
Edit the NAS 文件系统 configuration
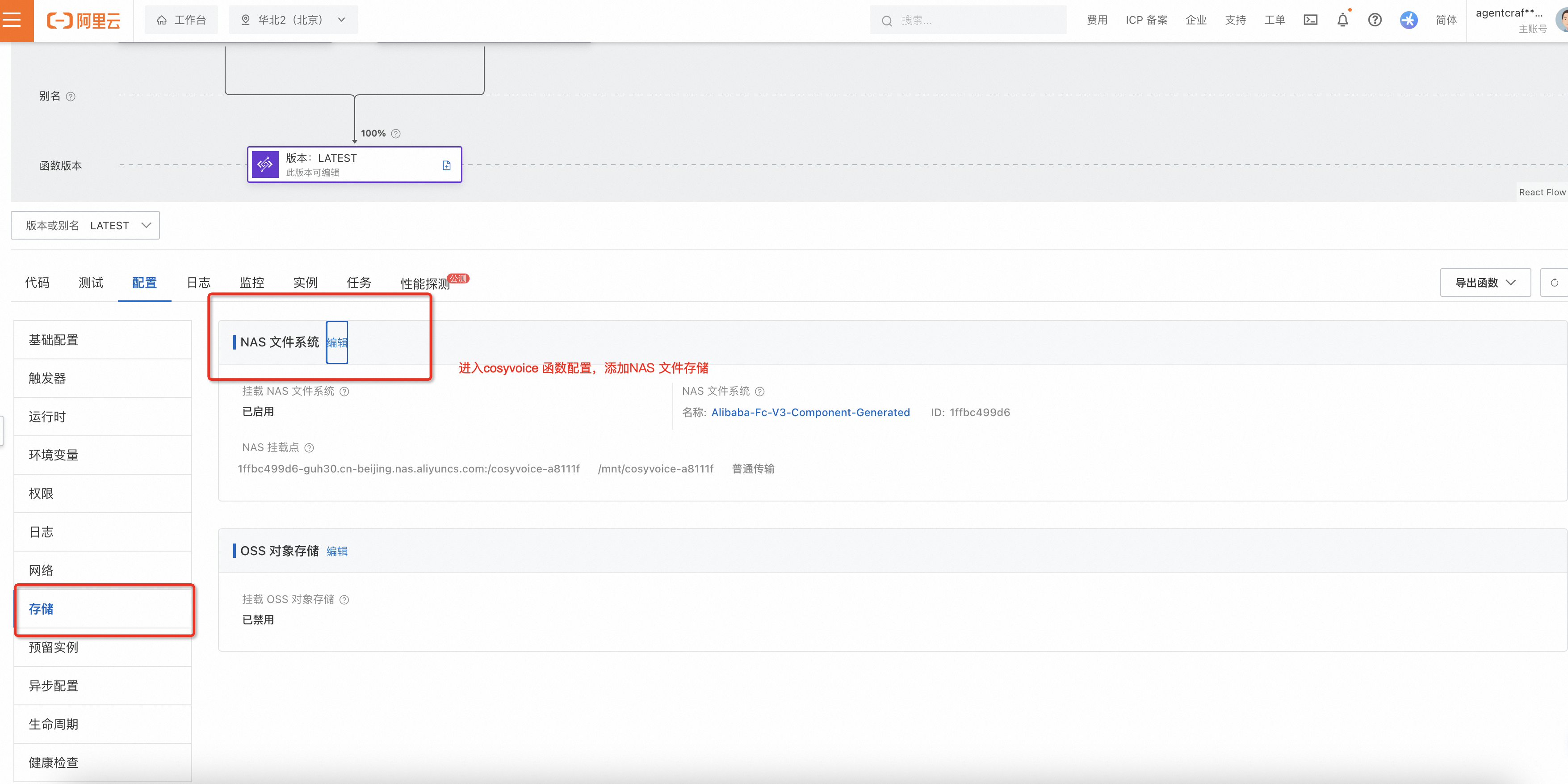(337, 342)
